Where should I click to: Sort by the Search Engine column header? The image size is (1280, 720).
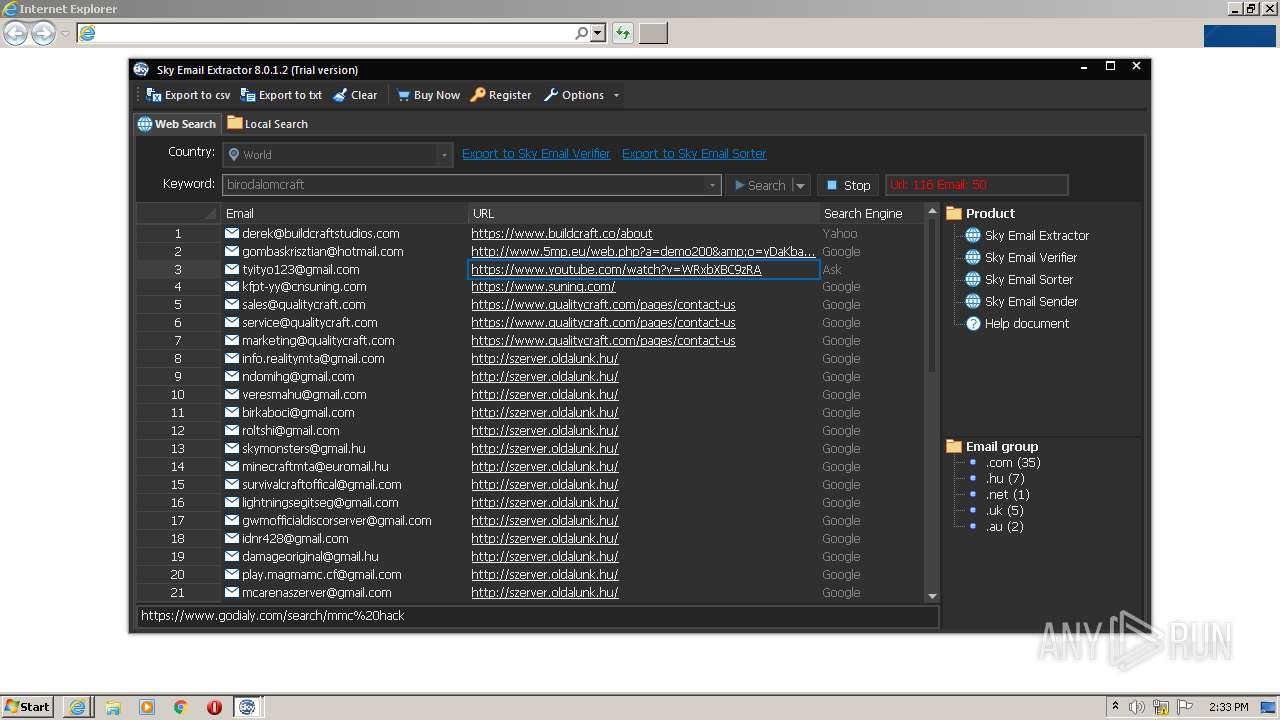870,213
